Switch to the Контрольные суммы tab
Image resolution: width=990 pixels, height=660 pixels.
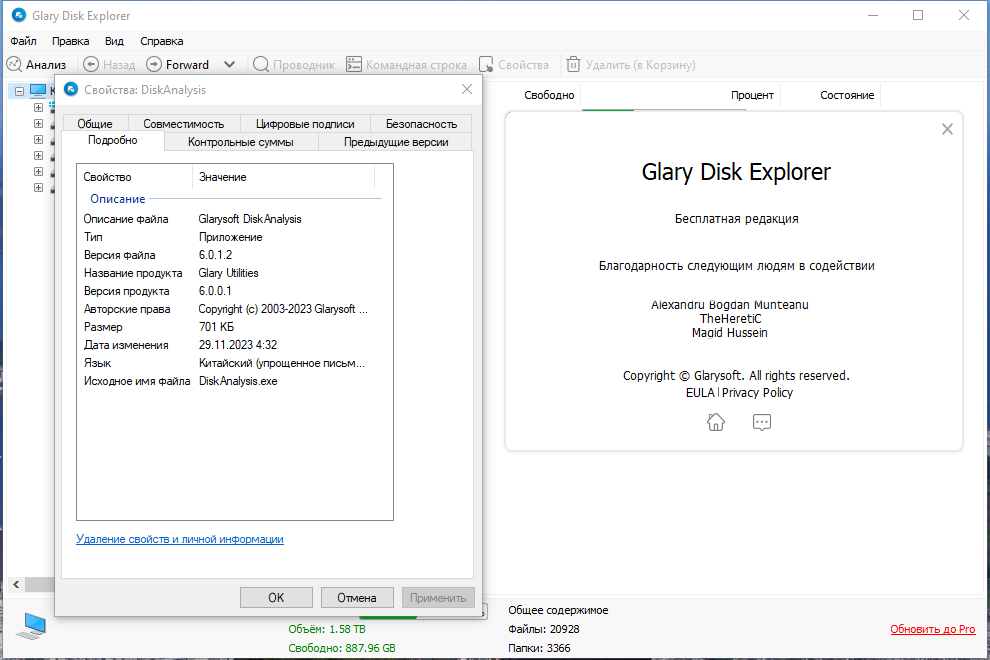coord(241,142)
